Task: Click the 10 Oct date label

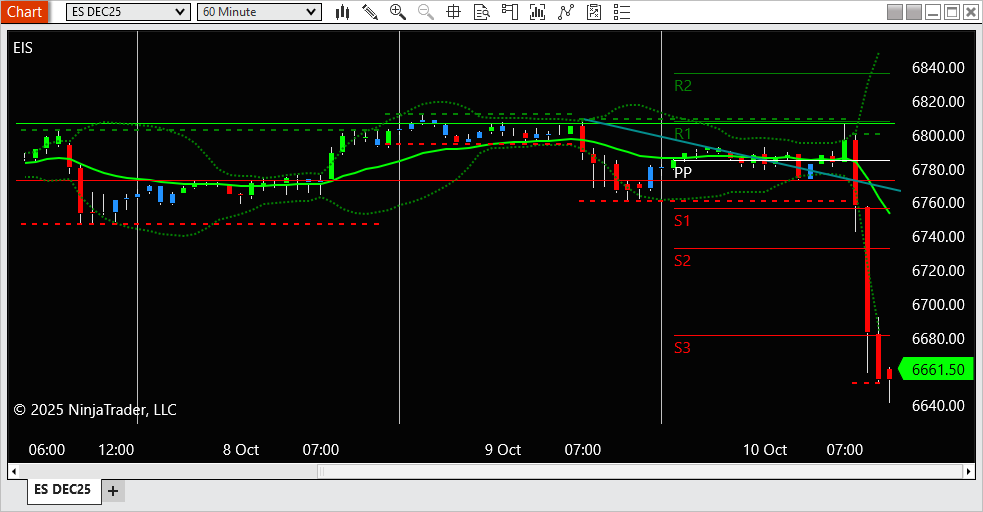Action: click(x=765, y=450)
